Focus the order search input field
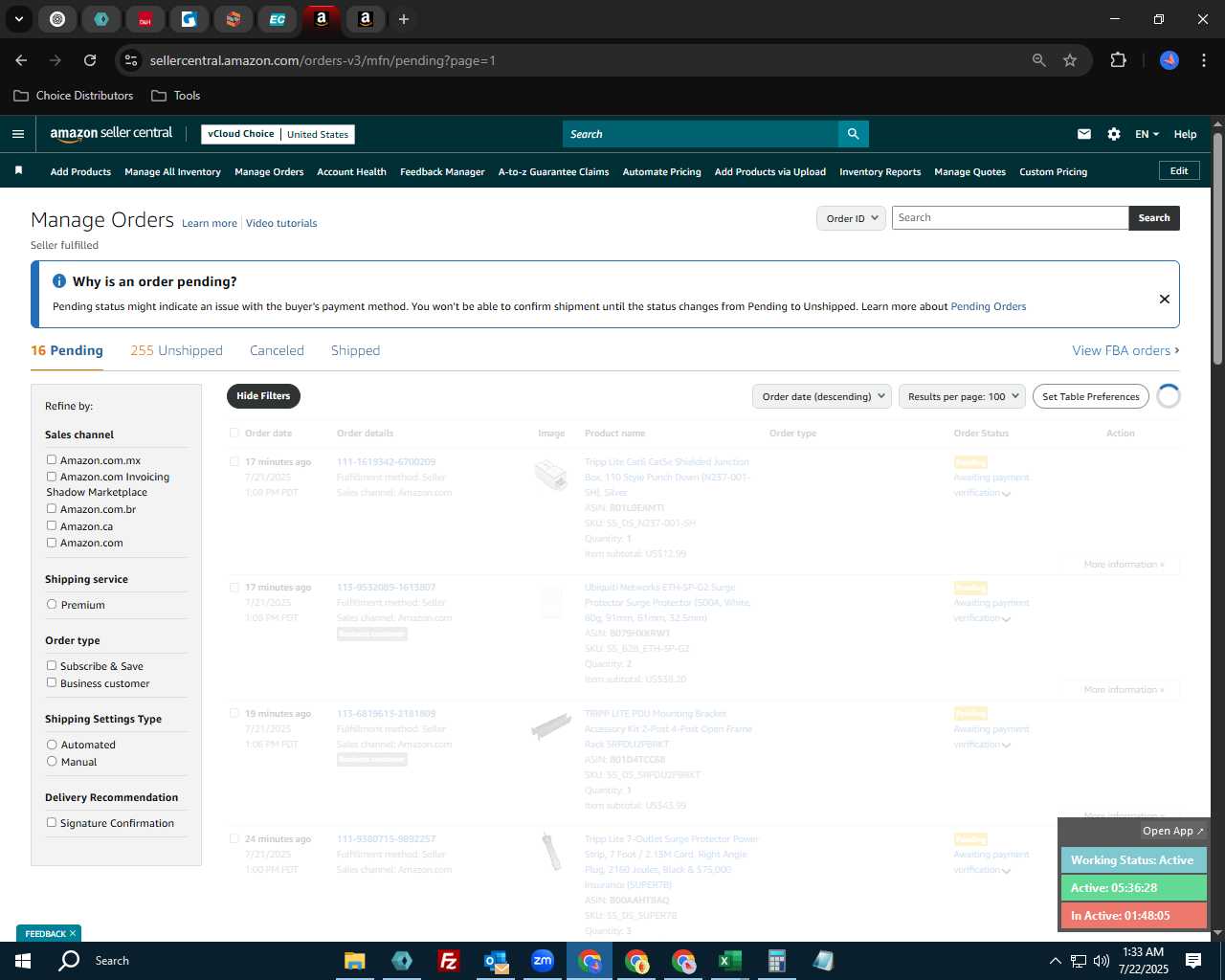 [1011, 218]
